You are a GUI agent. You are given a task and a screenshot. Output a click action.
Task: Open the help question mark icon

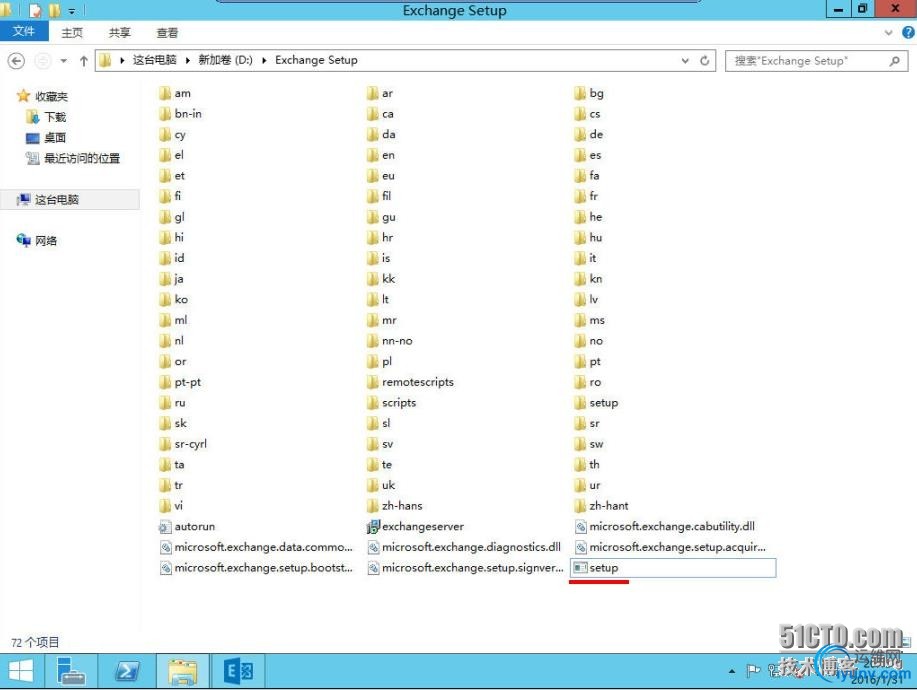(908, 33)
